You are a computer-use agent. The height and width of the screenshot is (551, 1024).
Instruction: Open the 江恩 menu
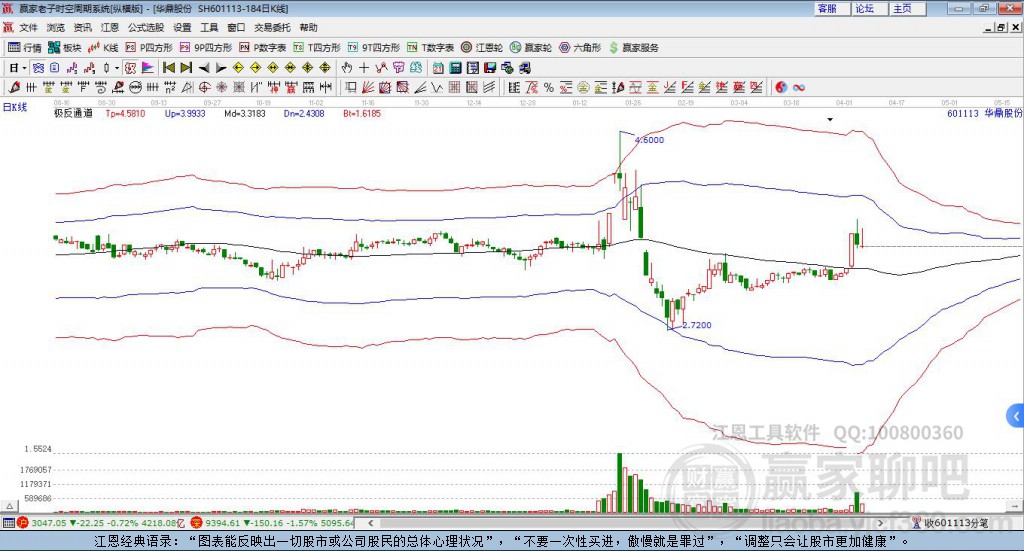click(110, 27)
